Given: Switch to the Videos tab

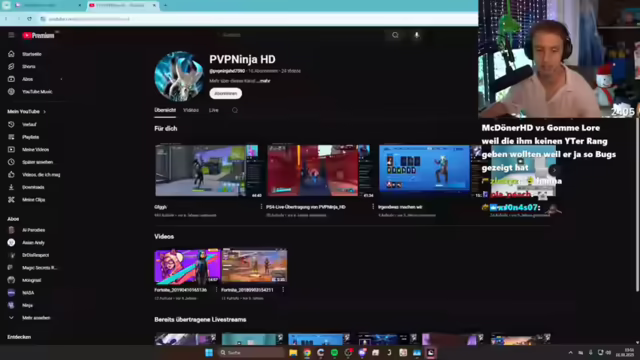Looking at the screenshot, I should (191, 110).
